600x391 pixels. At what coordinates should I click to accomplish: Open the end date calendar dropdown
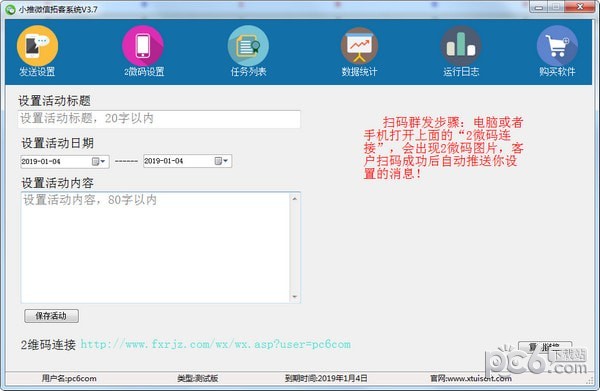click(221, 161)
